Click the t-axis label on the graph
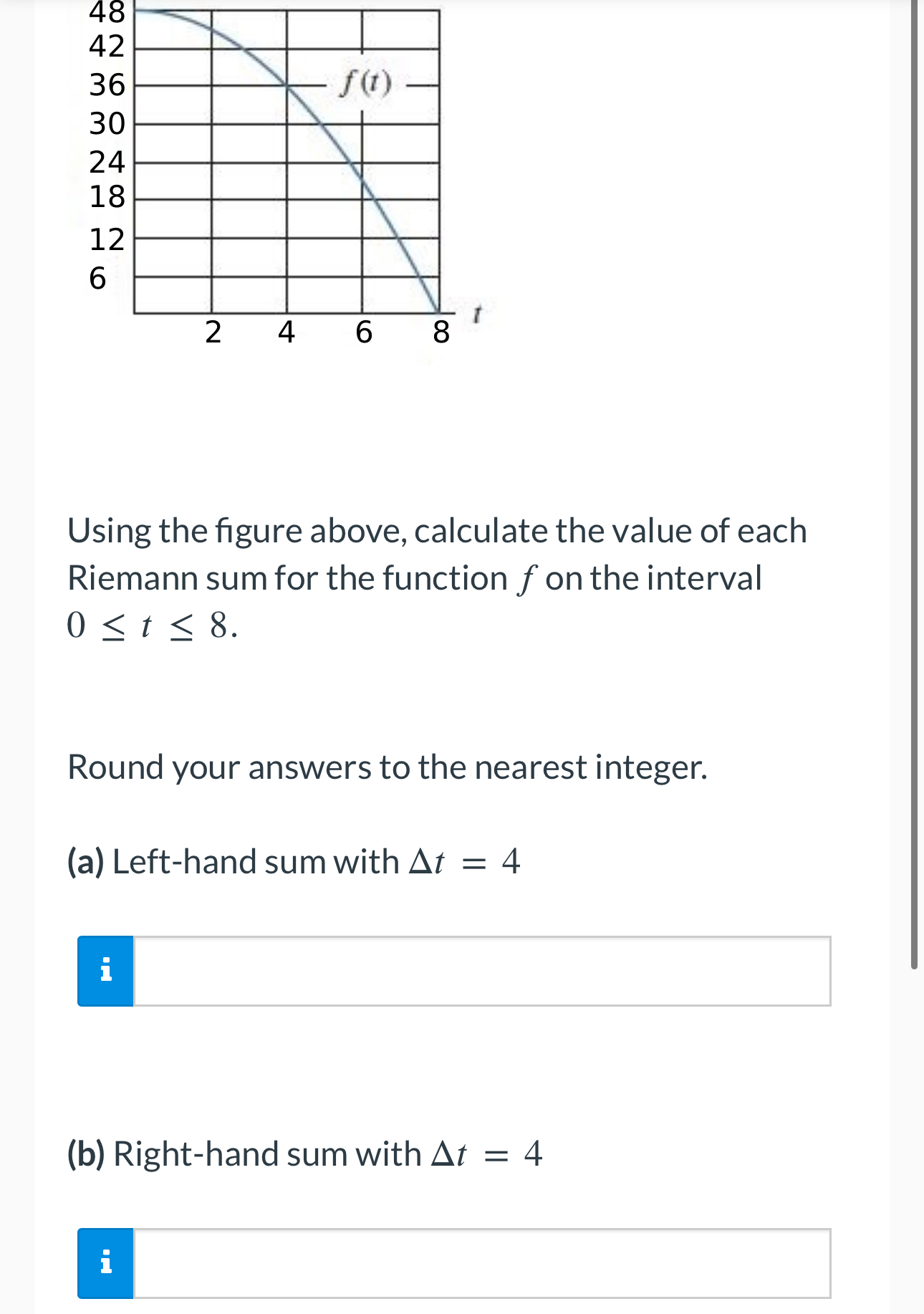 (x=475, y=312)
